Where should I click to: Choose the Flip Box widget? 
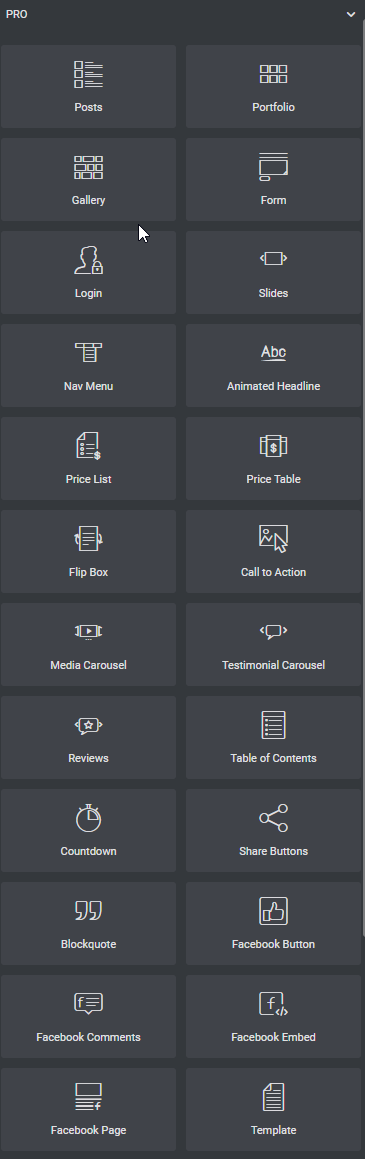89,552
